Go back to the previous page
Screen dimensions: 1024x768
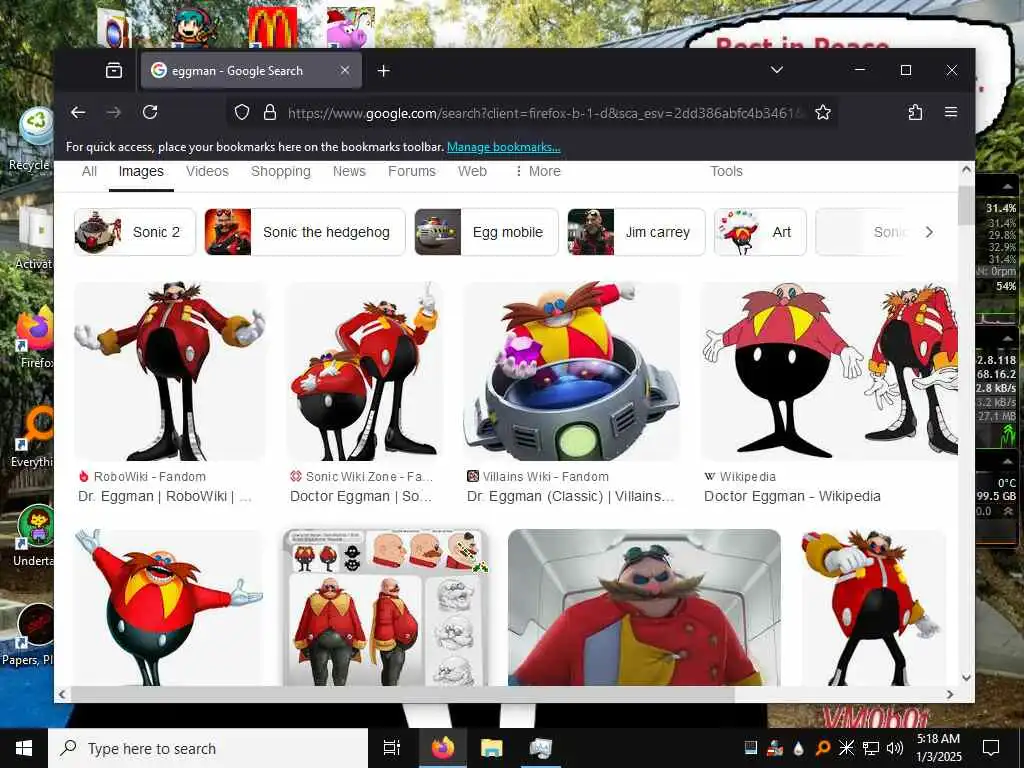point(78,112)
